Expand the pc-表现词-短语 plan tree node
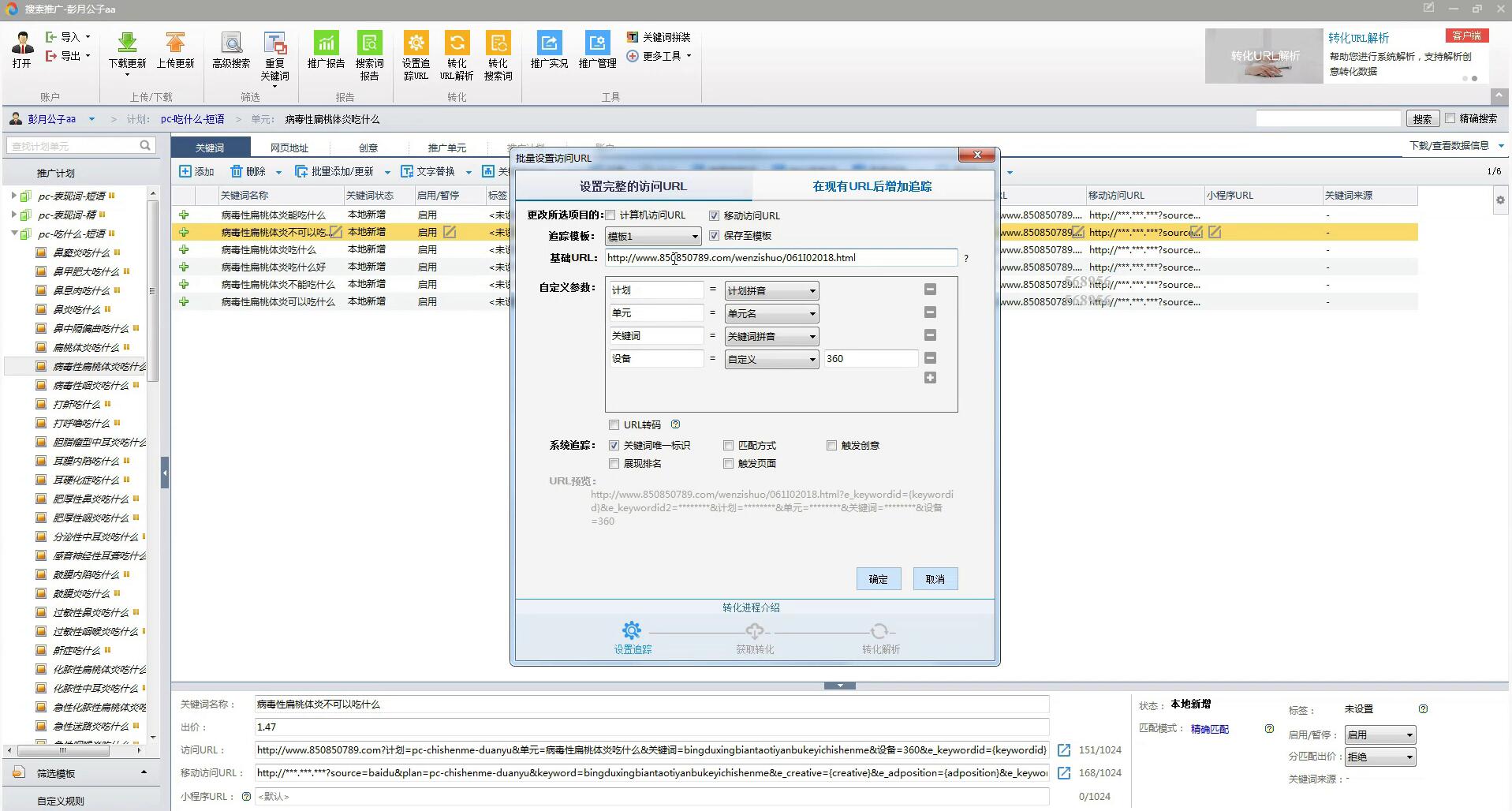Viewport: 1512px width, 811px height. click(x=13, y=196)
